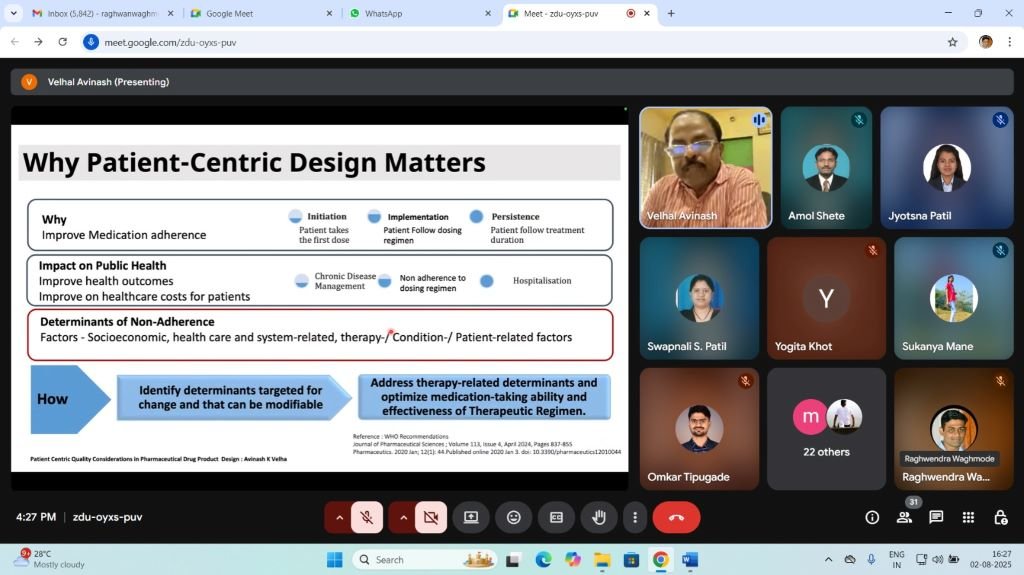Leave the call with red hang-up button
The height and width of the screenshot is (575, 1024).
pos(676,517)
